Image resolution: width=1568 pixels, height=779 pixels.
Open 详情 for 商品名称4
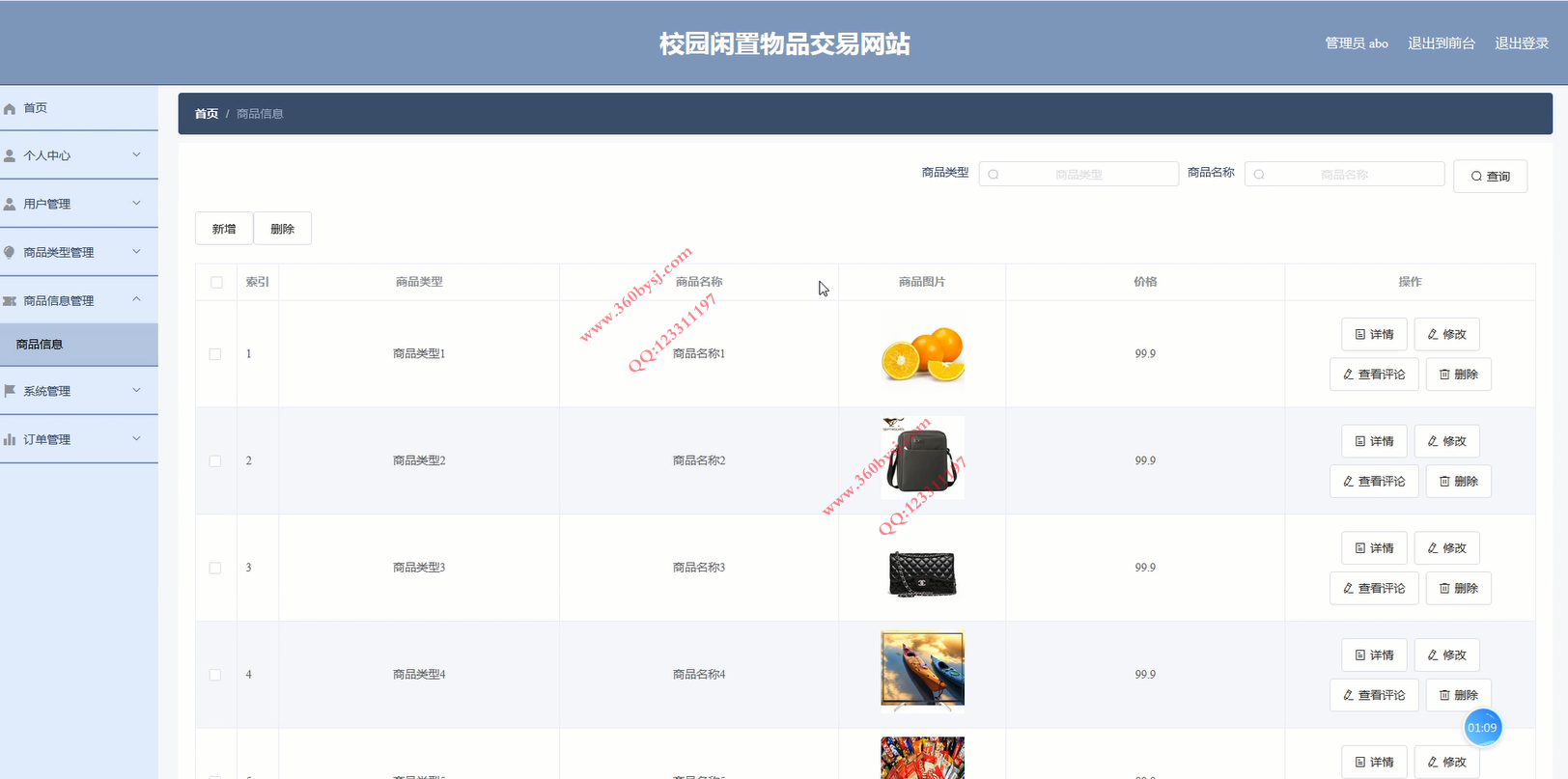coord(1374,655)
